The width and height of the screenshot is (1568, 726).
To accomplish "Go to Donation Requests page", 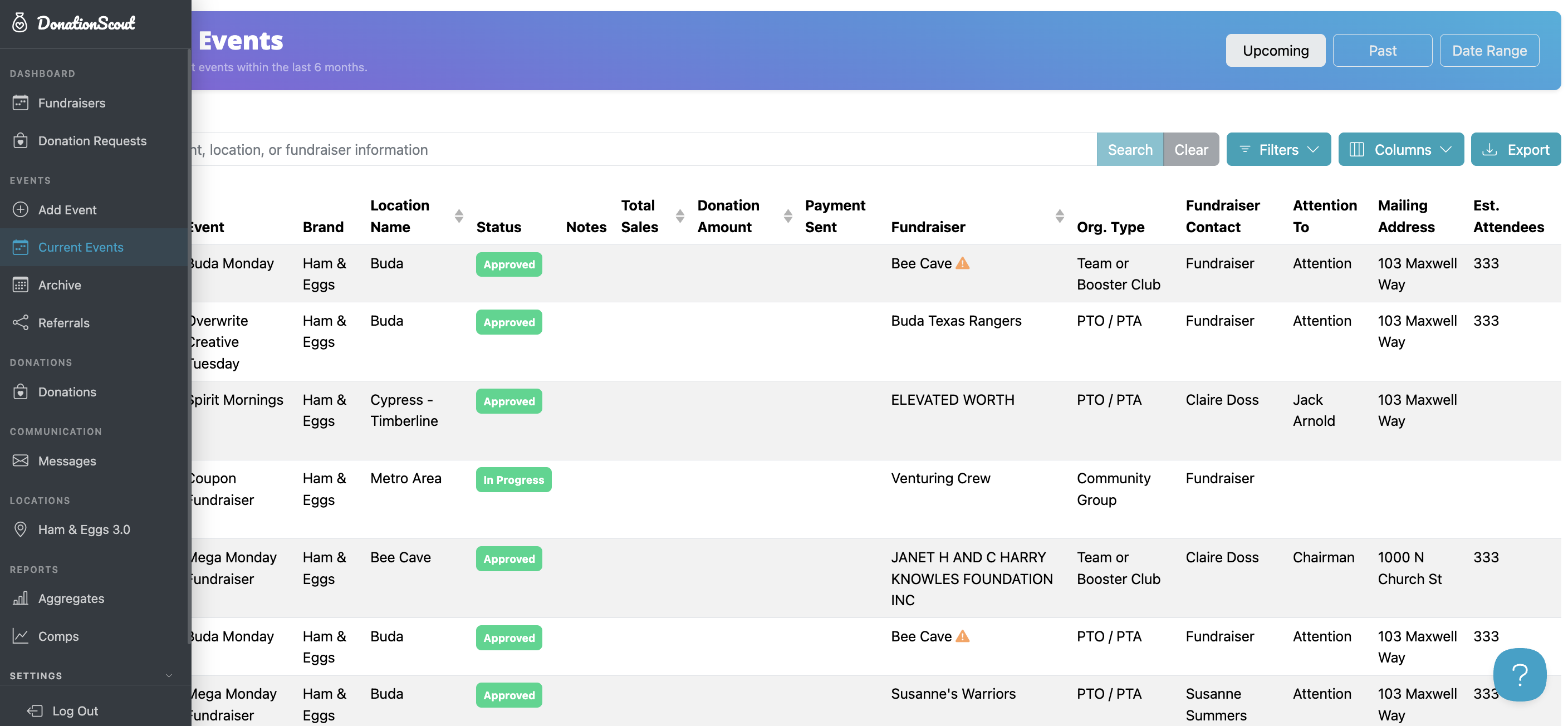I will coord(92,140).
